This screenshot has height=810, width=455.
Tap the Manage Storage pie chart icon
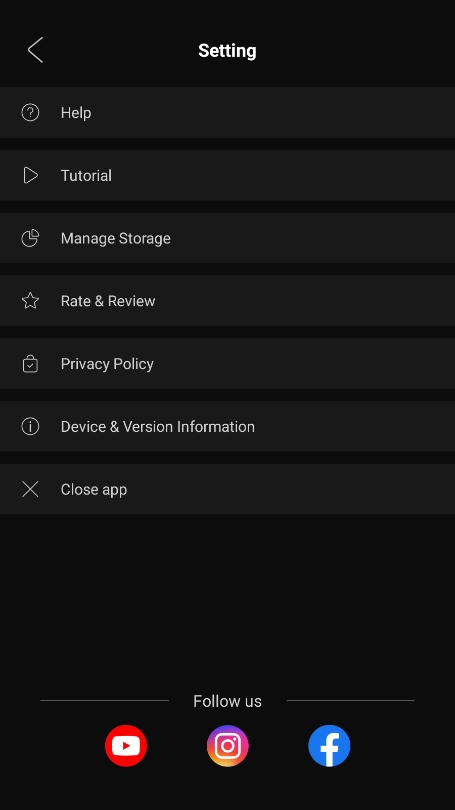[x=30, y=238]
